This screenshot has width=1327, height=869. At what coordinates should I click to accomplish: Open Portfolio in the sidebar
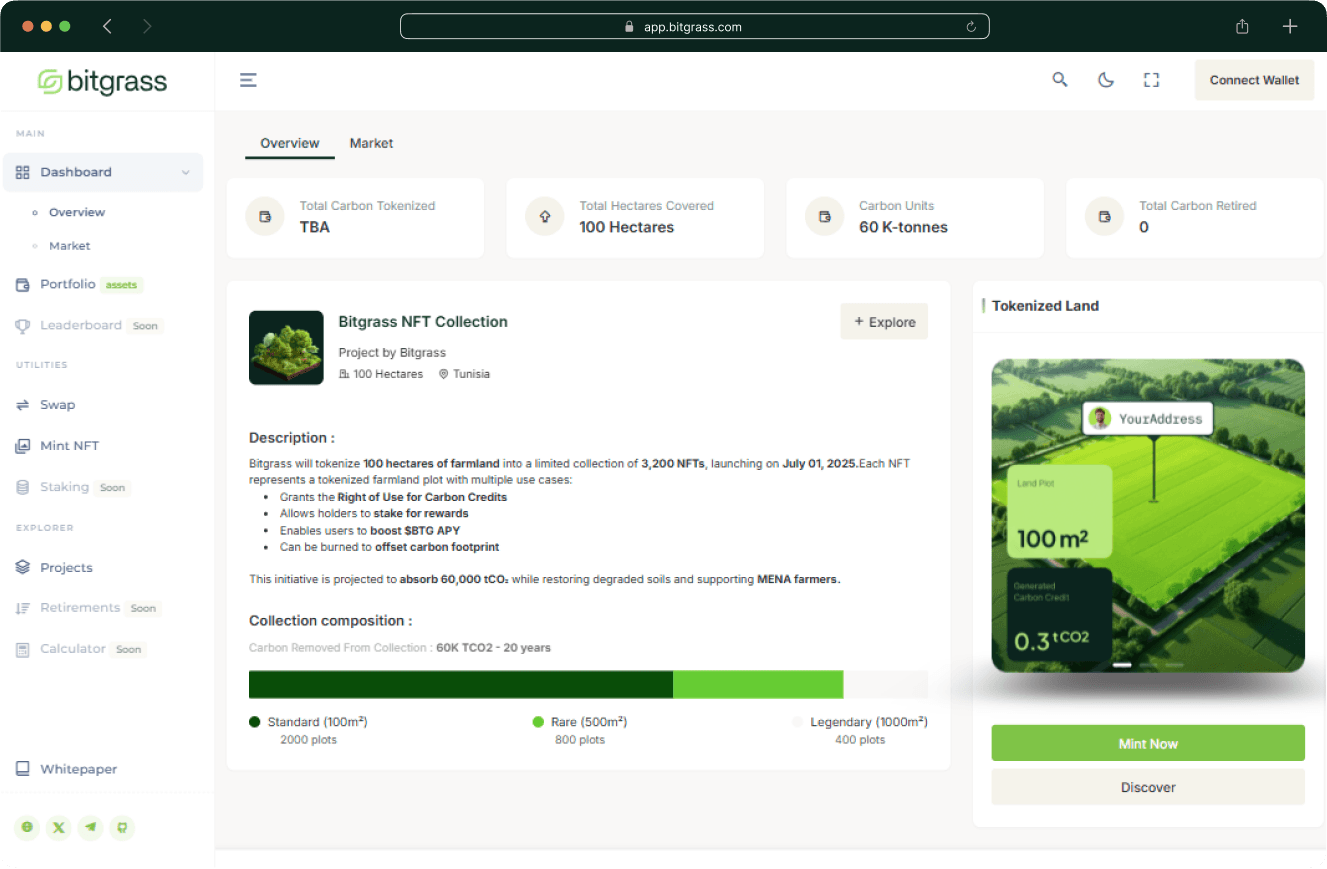[x=68, y=284]
